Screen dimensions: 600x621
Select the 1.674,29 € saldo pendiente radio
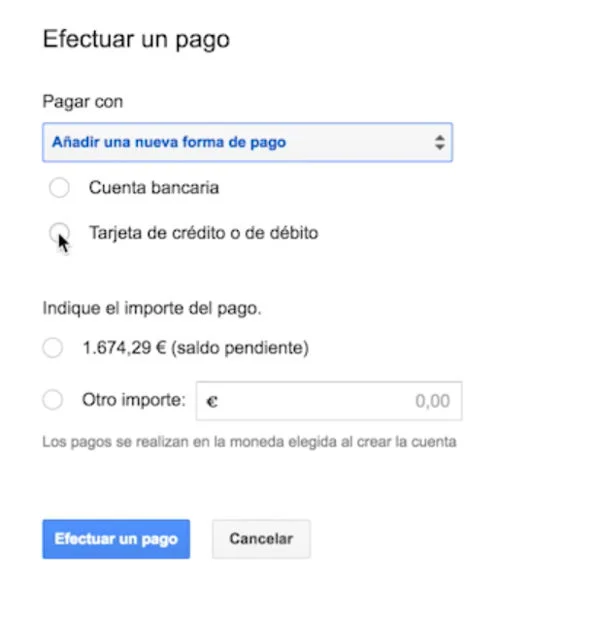[53, 349]
